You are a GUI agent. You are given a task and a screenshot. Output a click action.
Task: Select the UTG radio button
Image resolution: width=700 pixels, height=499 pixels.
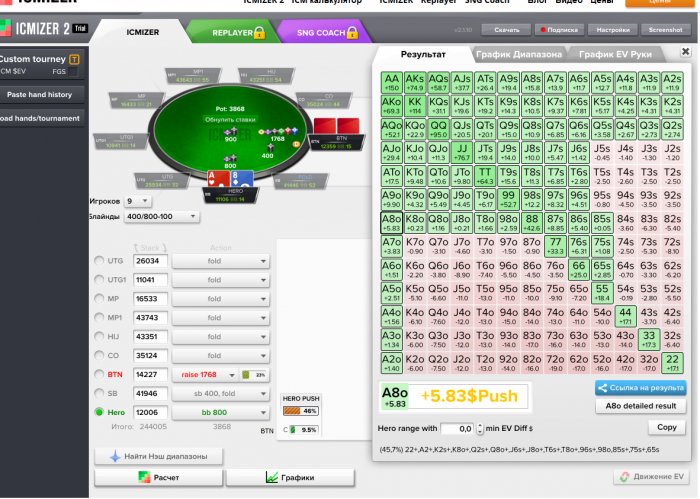tap(99, 260)
